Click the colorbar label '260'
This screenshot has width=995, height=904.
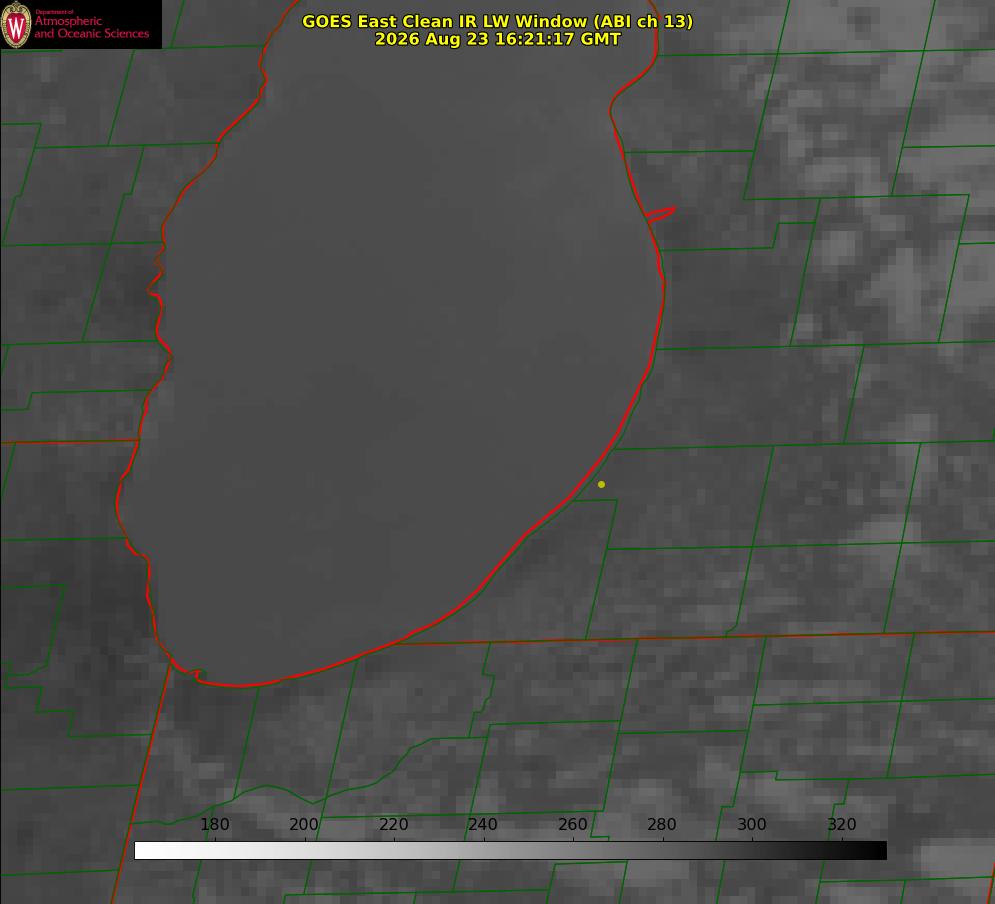point(573,824)
